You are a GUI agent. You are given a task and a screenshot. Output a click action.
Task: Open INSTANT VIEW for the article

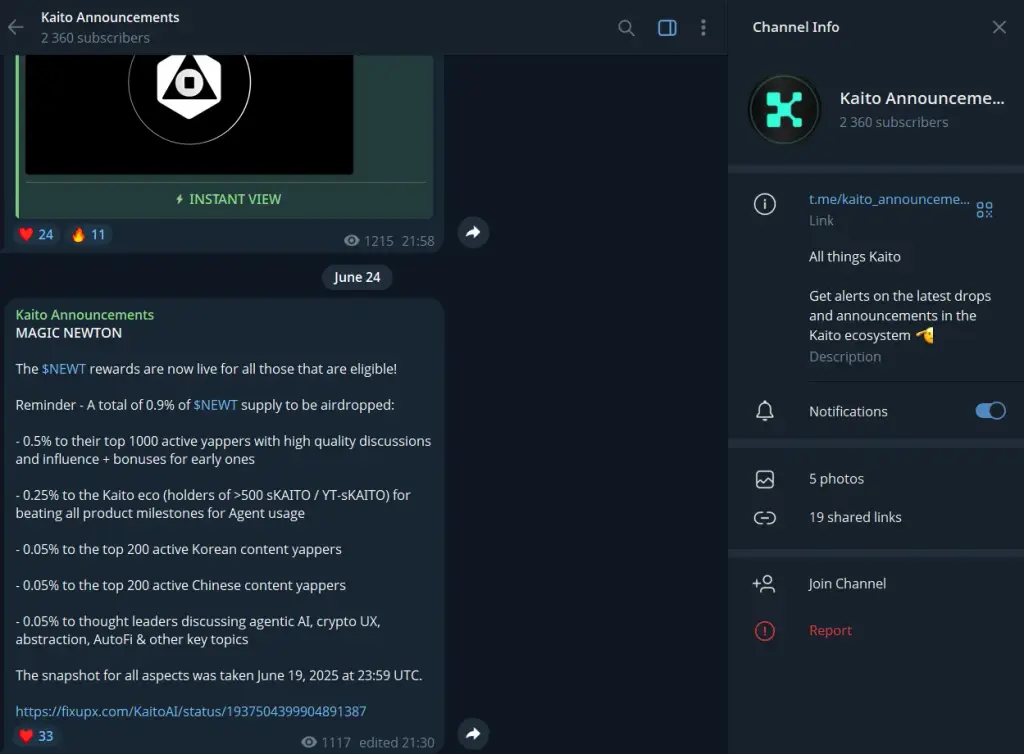(x=227, y=199)
